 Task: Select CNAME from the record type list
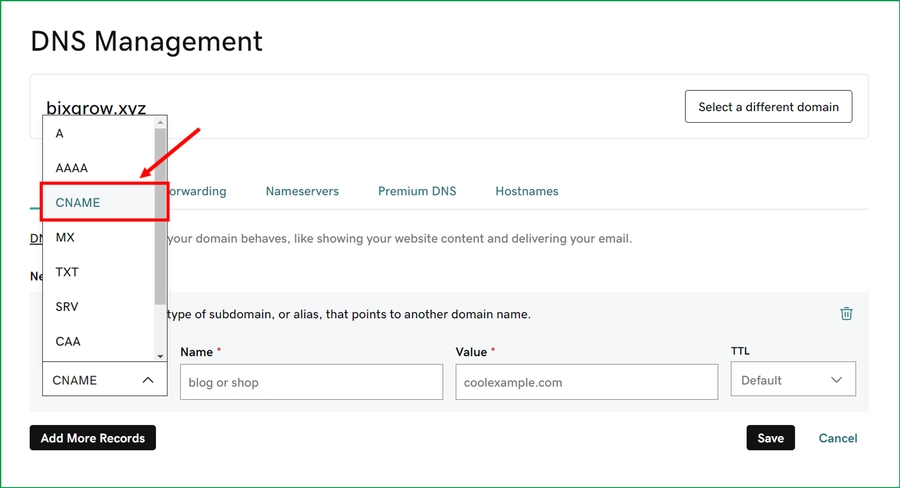tap(78, 203)
